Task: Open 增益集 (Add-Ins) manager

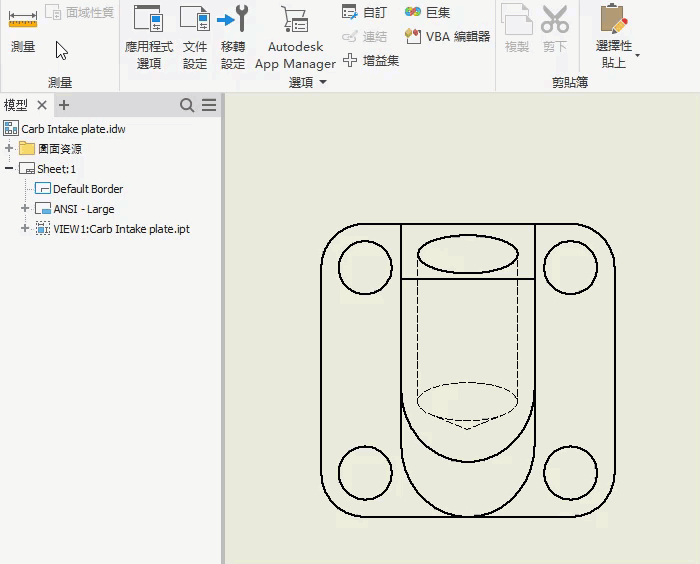Action: (371, 60)
